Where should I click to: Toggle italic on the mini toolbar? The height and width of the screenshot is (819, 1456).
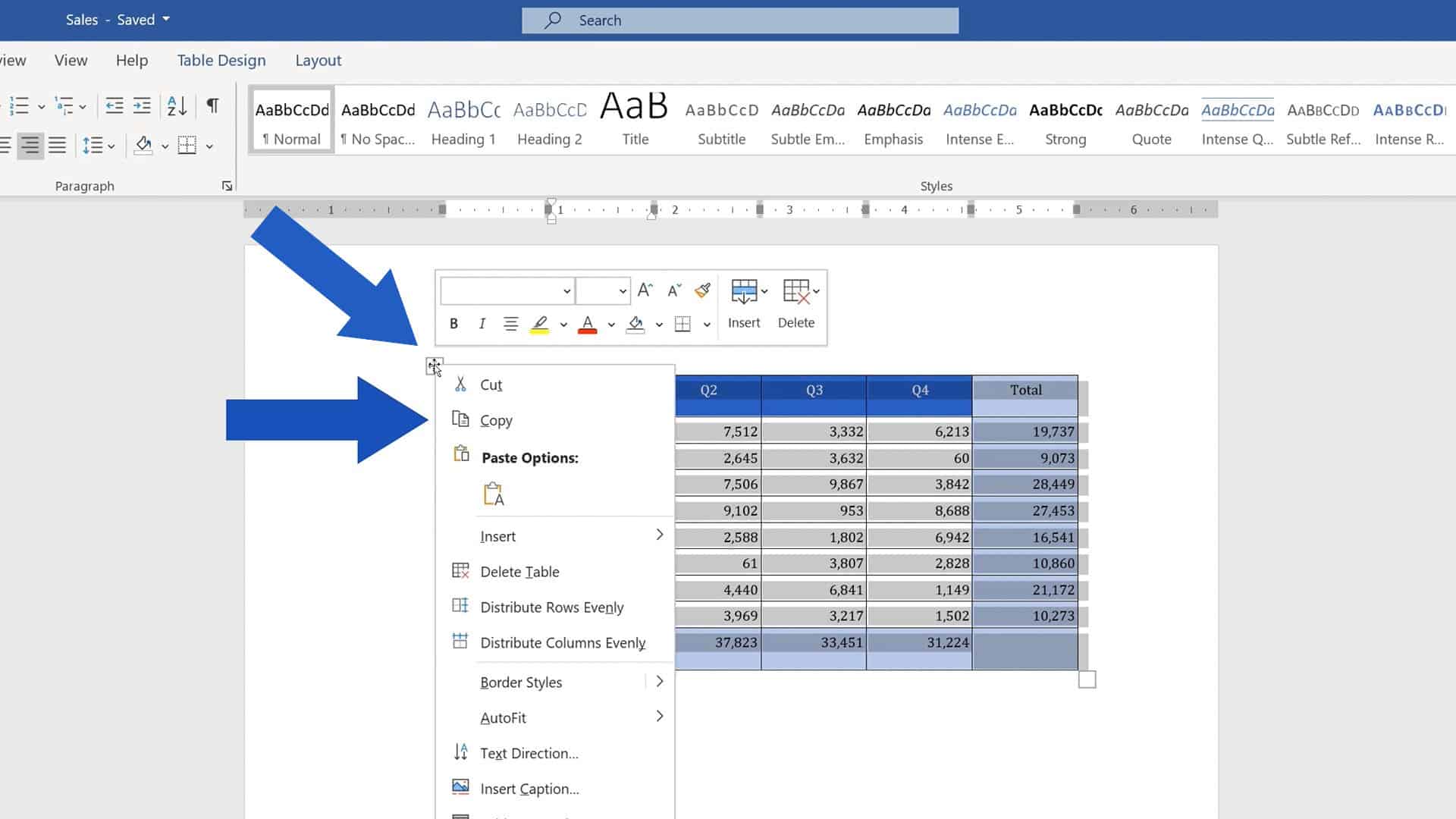click(482, 323)
